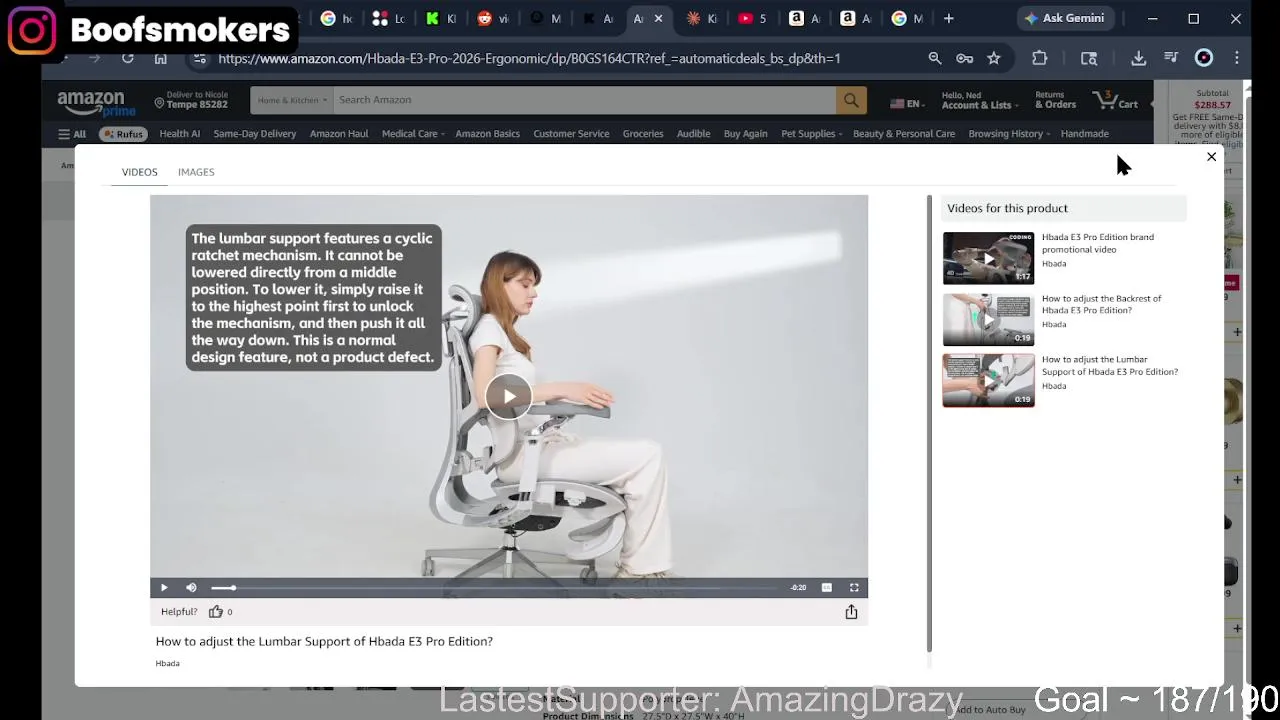Open a new browser tab
Screen dimensions: 1280x720
click(949, 18)
